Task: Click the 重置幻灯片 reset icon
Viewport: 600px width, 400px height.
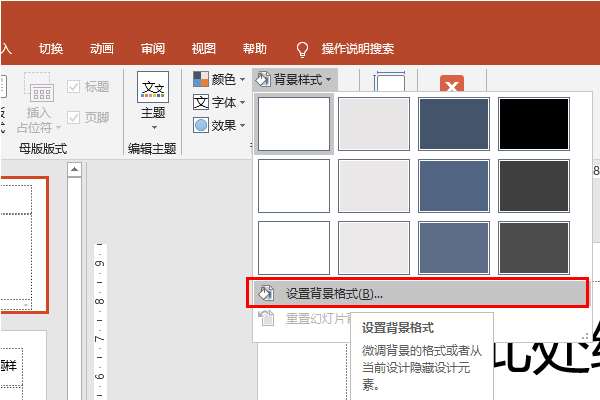Action: point(266,318)
